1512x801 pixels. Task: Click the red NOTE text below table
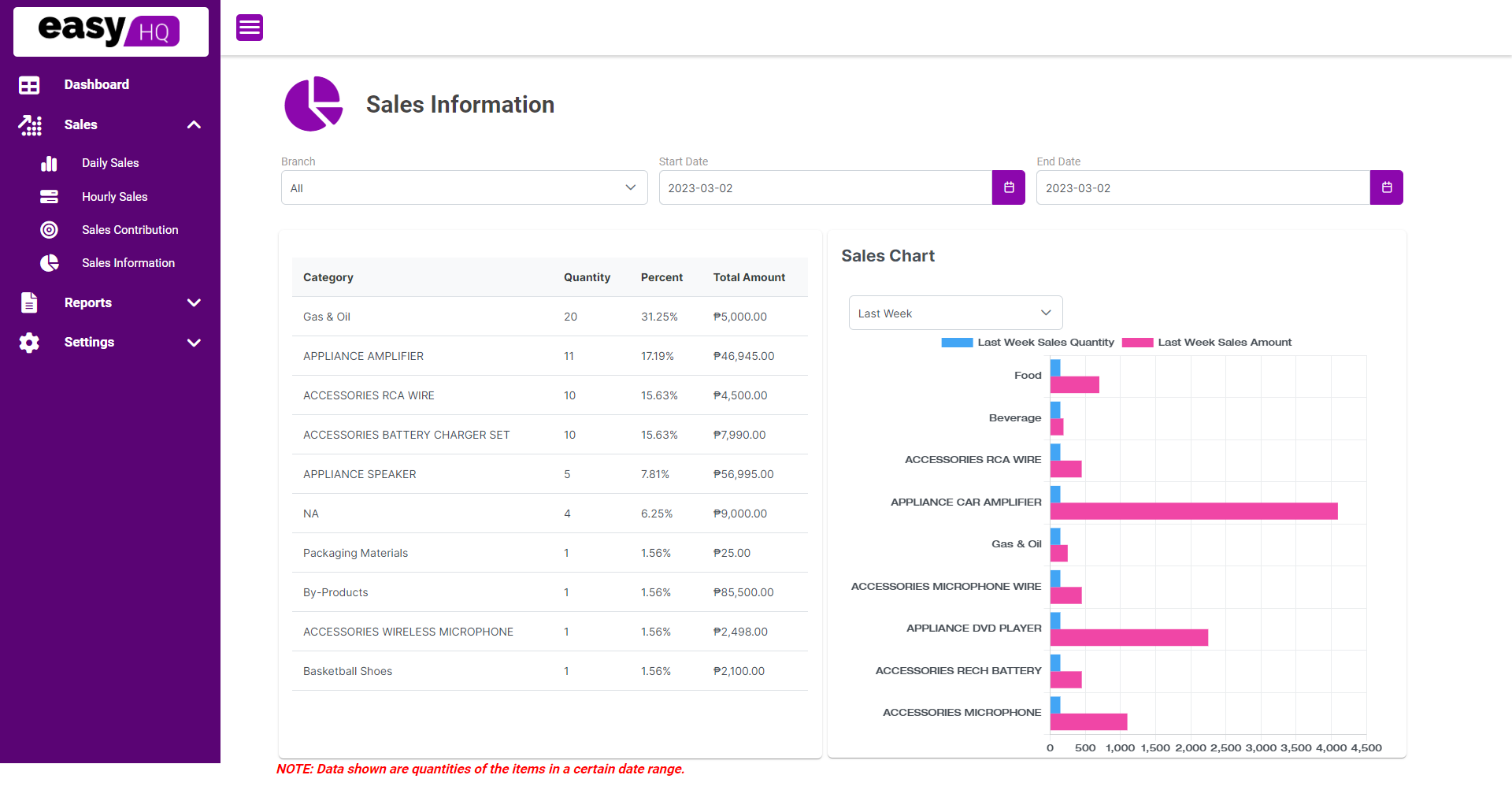tap(480, 769)
